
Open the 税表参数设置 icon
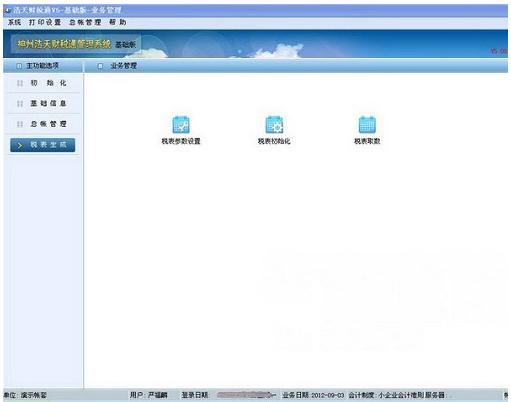181,125
